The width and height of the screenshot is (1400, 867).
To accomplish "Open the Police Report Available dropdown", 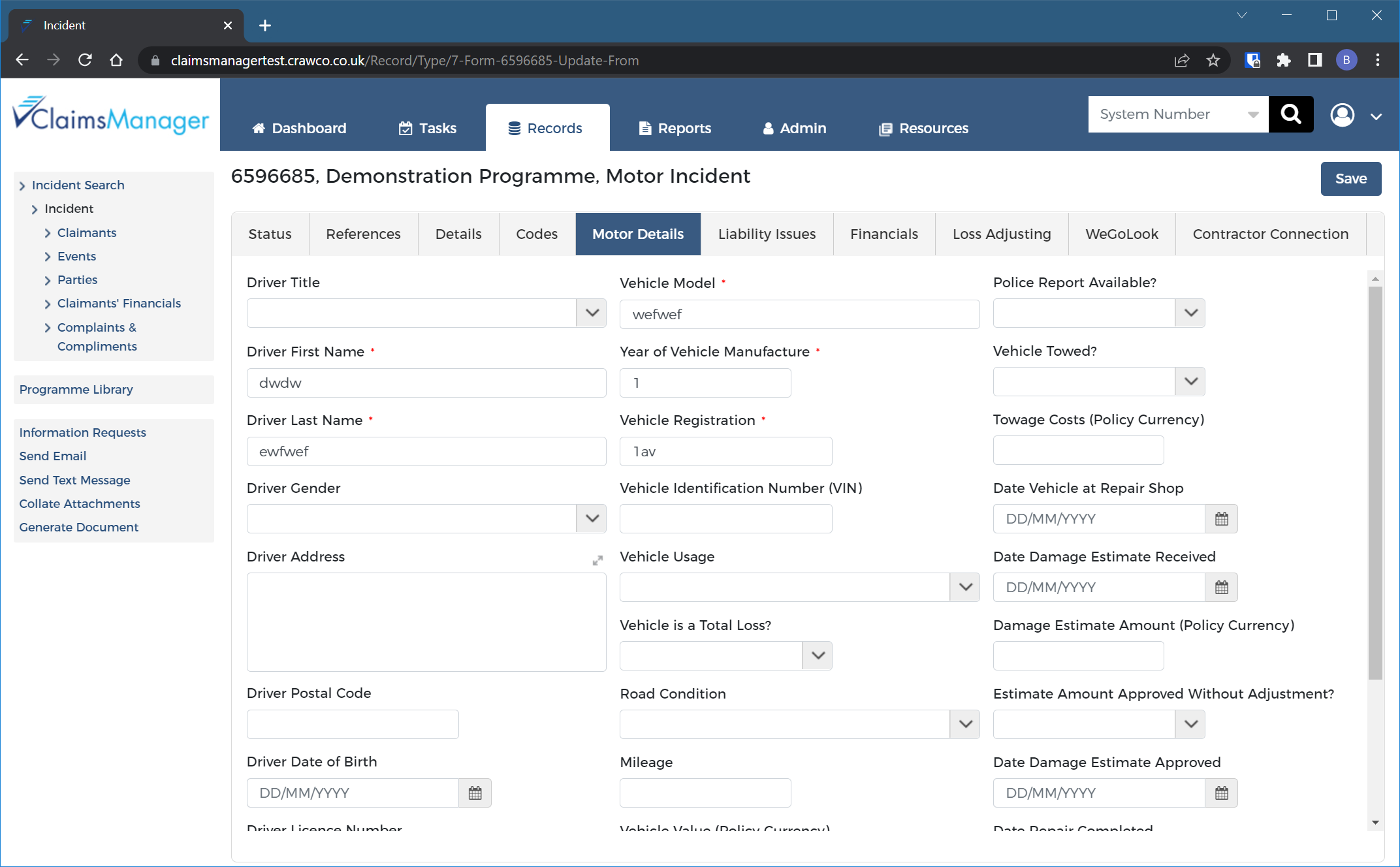I will [x=1190, y=313].
